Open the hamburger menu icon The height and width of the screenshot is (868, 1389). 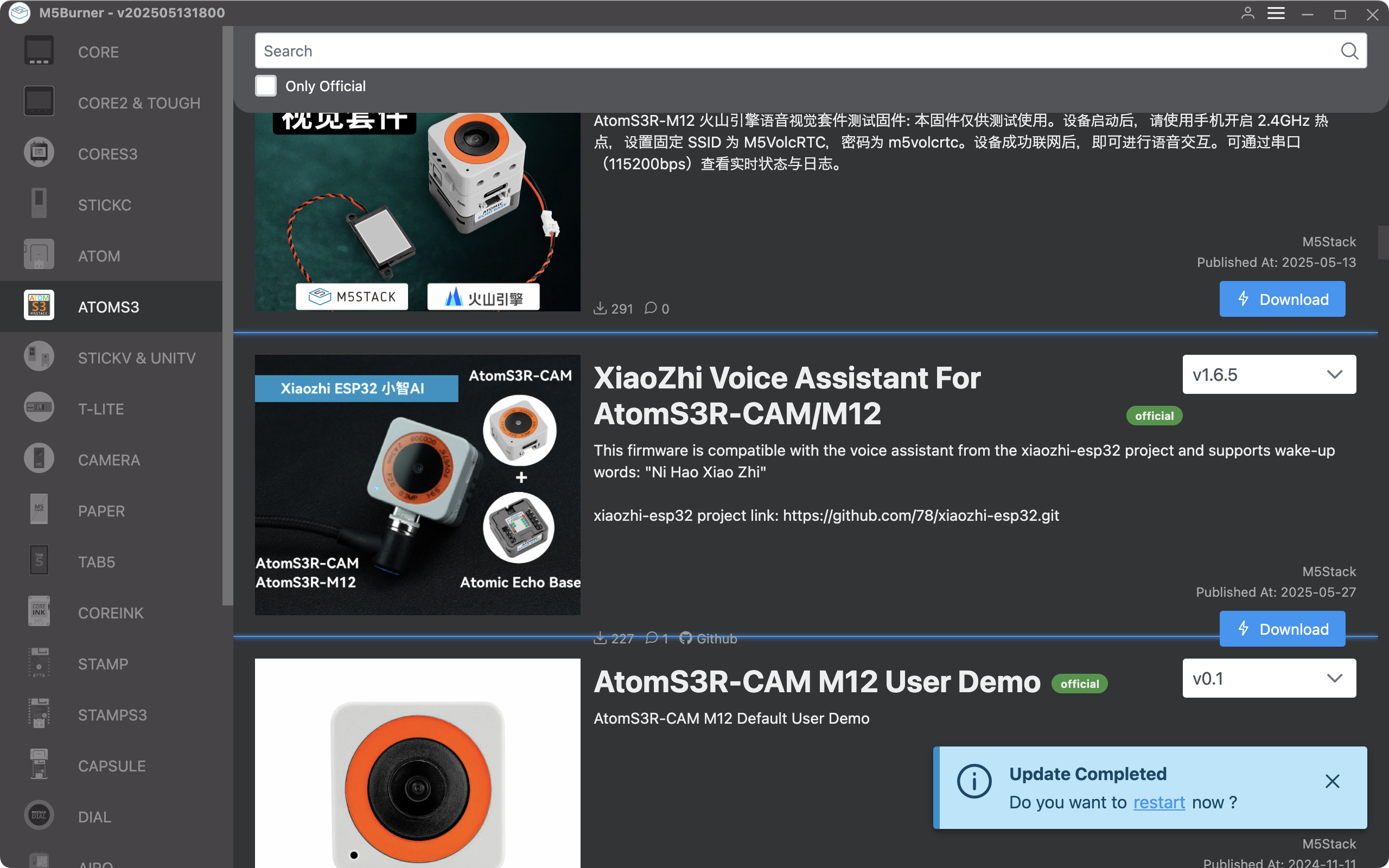(x=1276, y=13)
